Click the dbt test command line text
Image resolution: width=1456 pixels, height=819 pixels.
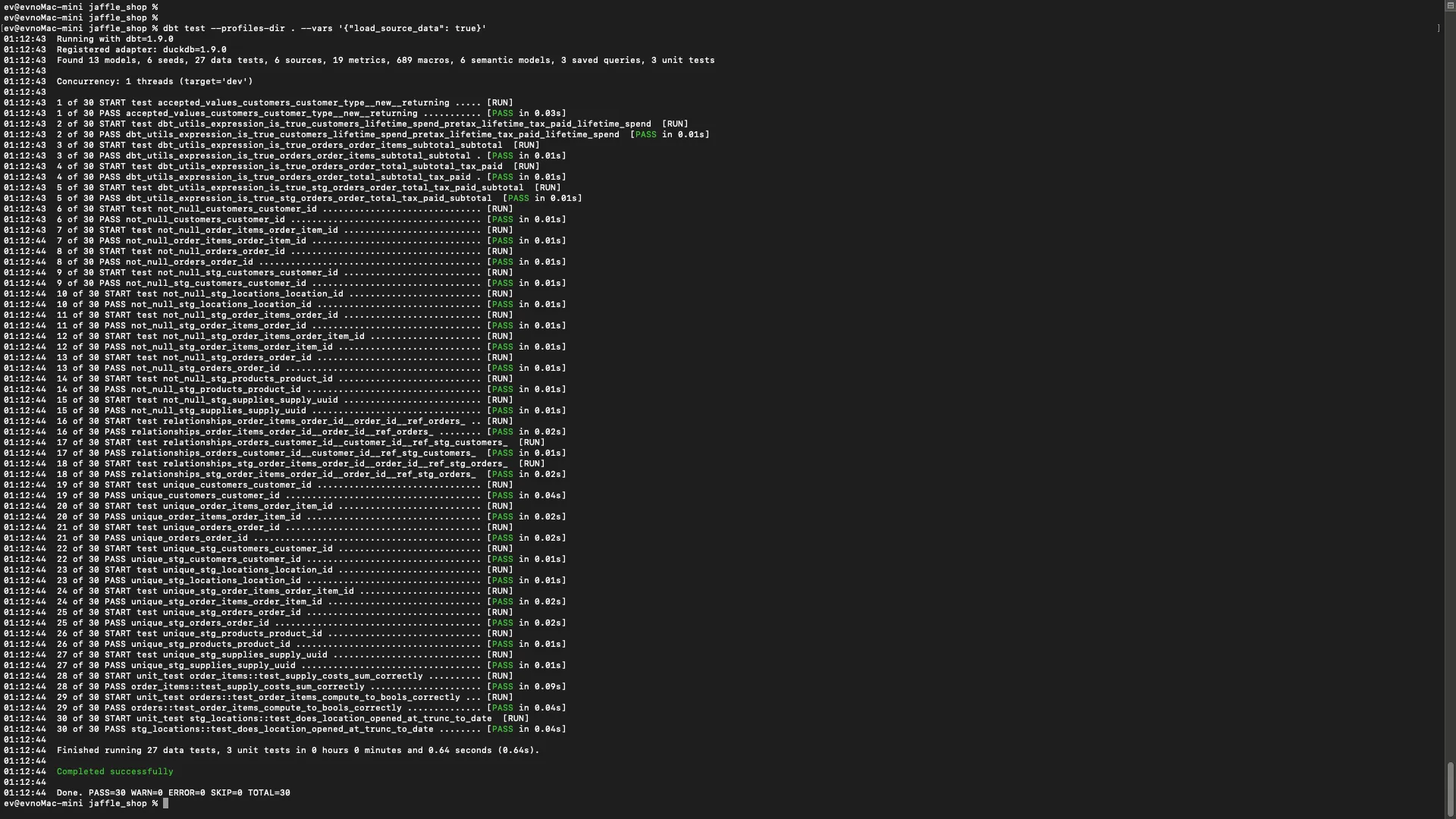pyautogui.click(x=325, y=28)
